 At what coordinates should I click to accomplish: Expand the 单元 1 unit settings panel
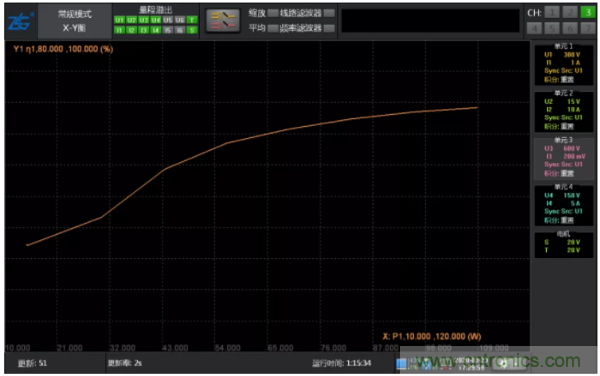click(x=564, y=63)
